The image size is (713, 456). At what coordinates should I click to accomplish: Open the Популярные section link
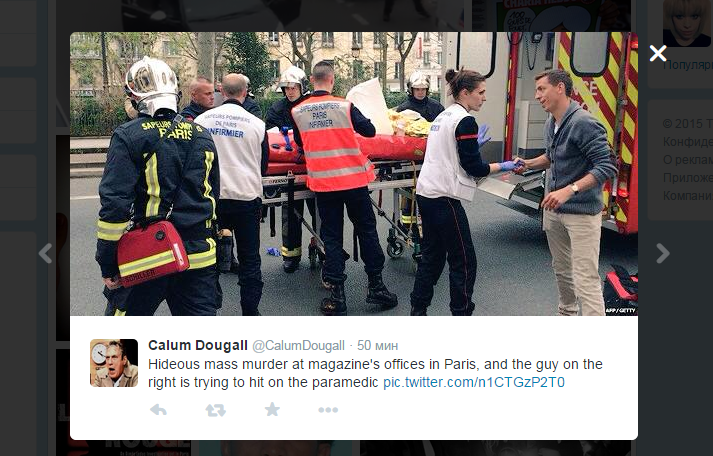point(688,65)
